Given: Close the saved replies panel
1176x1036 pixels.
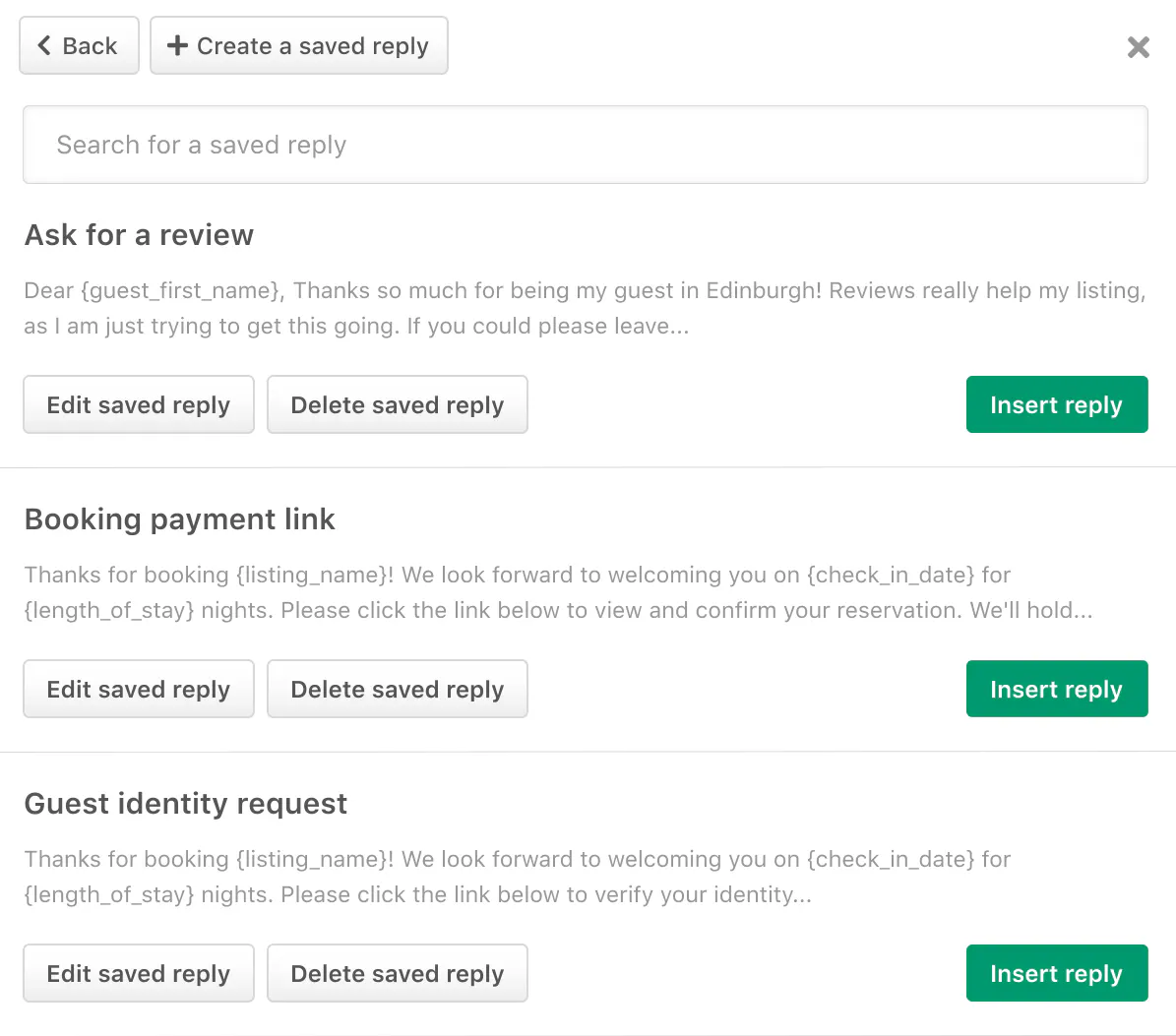Looking at the screenshot, I should click(x=1138, y=47).
